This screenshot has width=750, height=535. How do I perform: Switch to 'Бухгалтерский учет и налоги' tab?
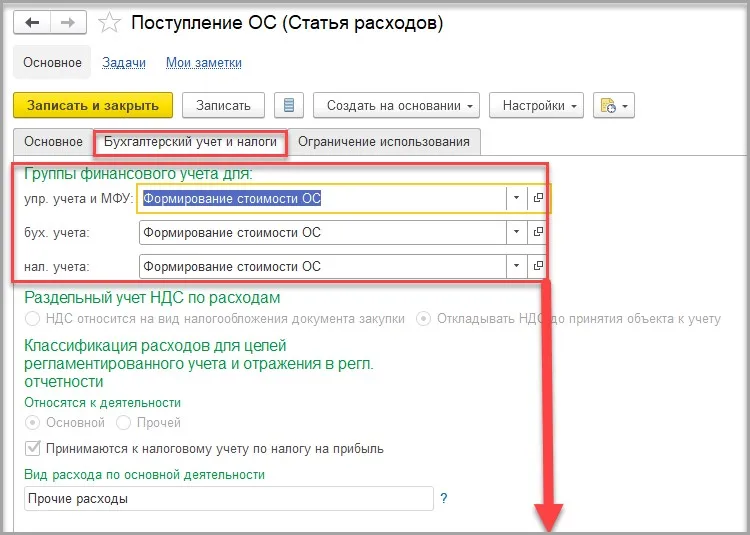[190, 142]
